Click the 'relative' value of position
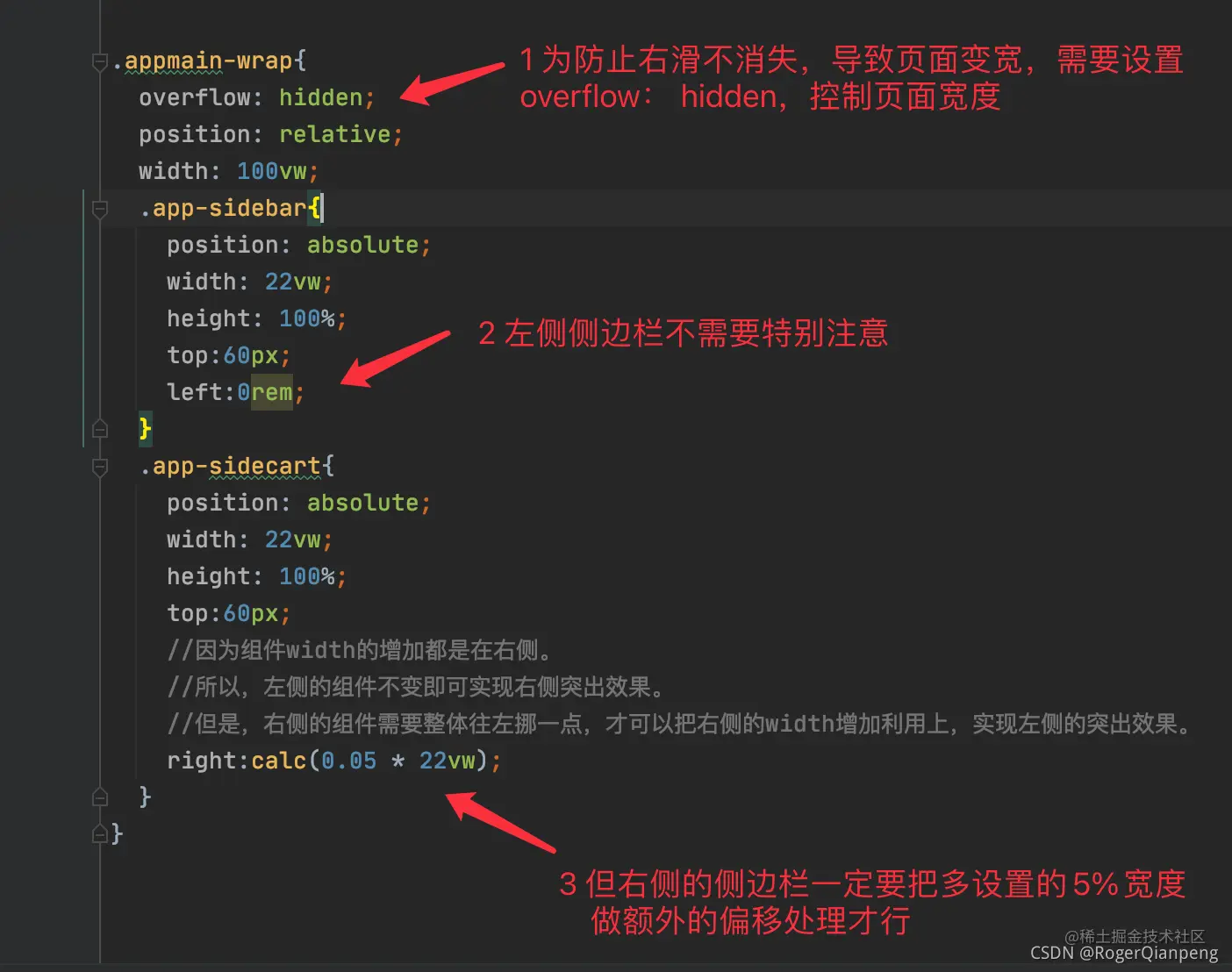Image resolution: width=1232 pixels, height=972 pixels. pos(334,134)
